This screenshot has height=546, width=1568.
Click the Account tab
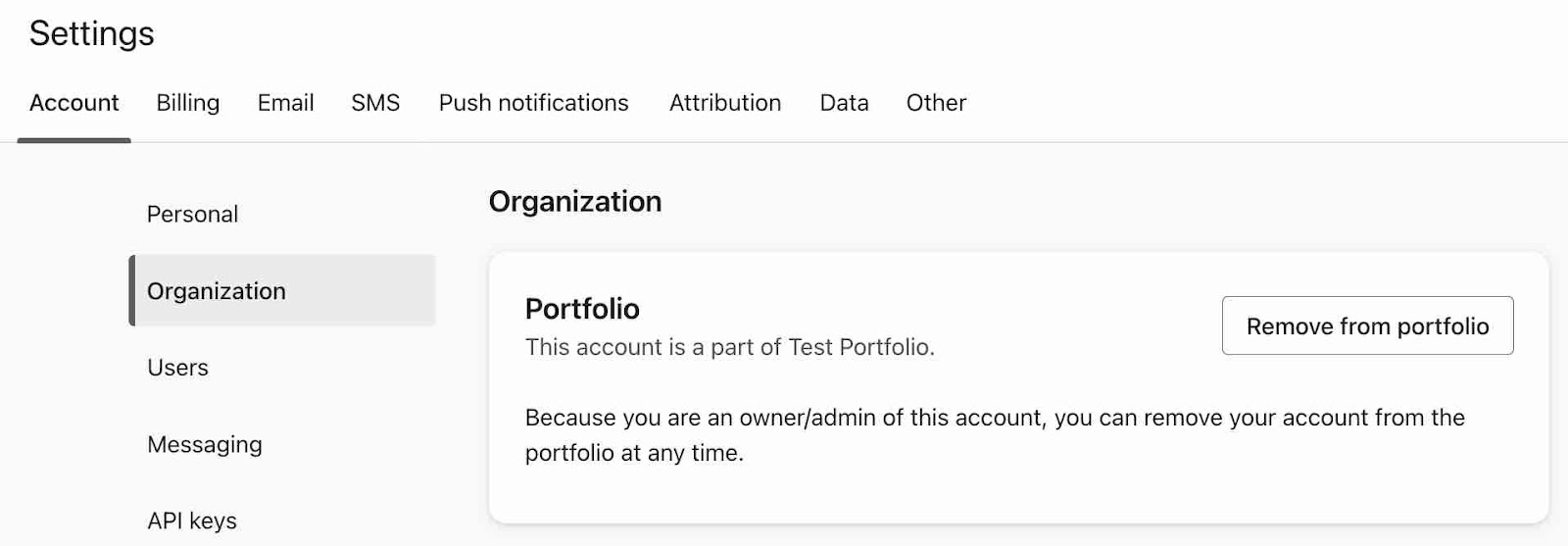pos(73,103)
